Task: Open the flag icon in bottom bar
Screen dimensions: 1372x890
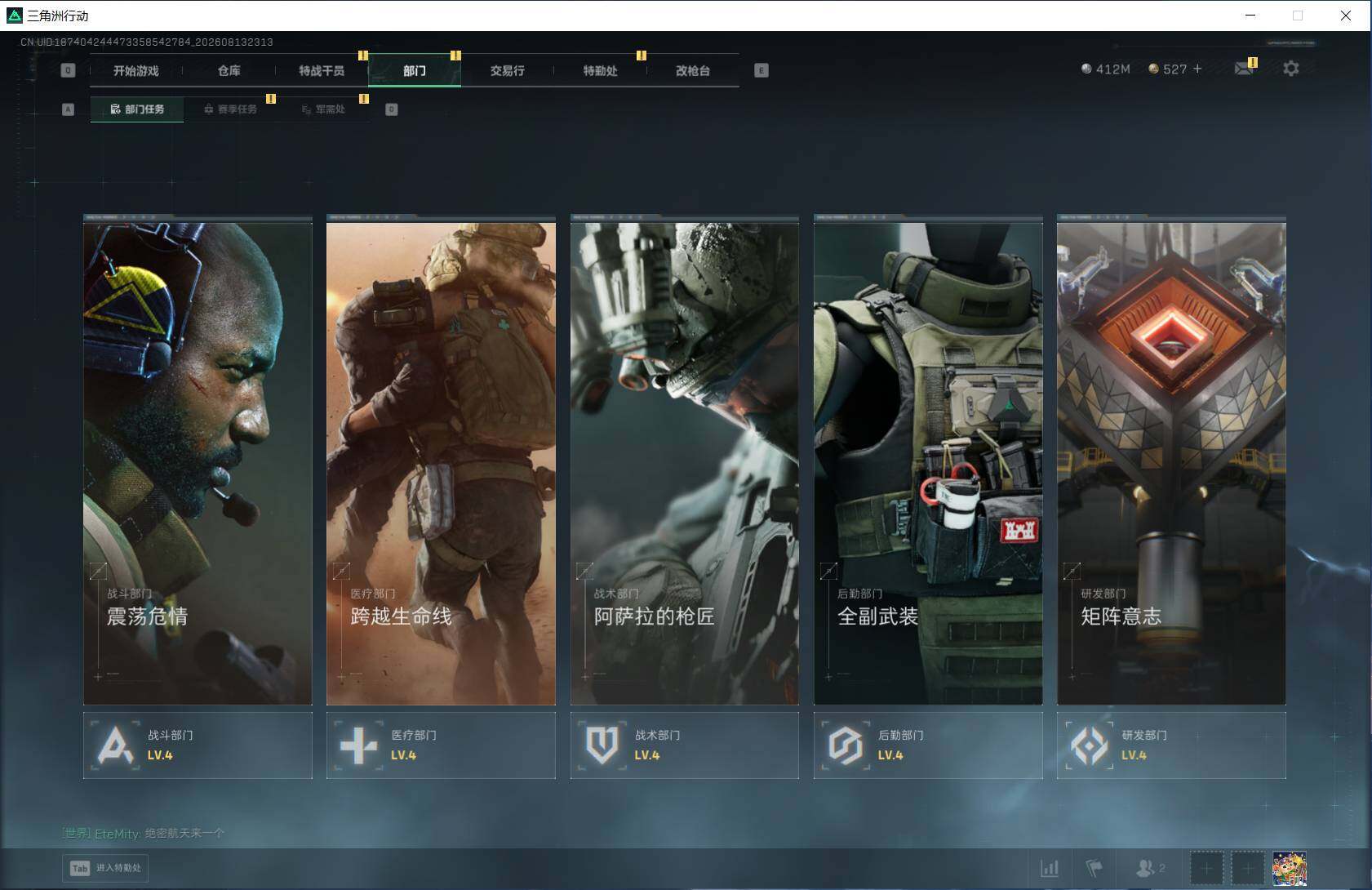Action: (x=1094, y=868)
